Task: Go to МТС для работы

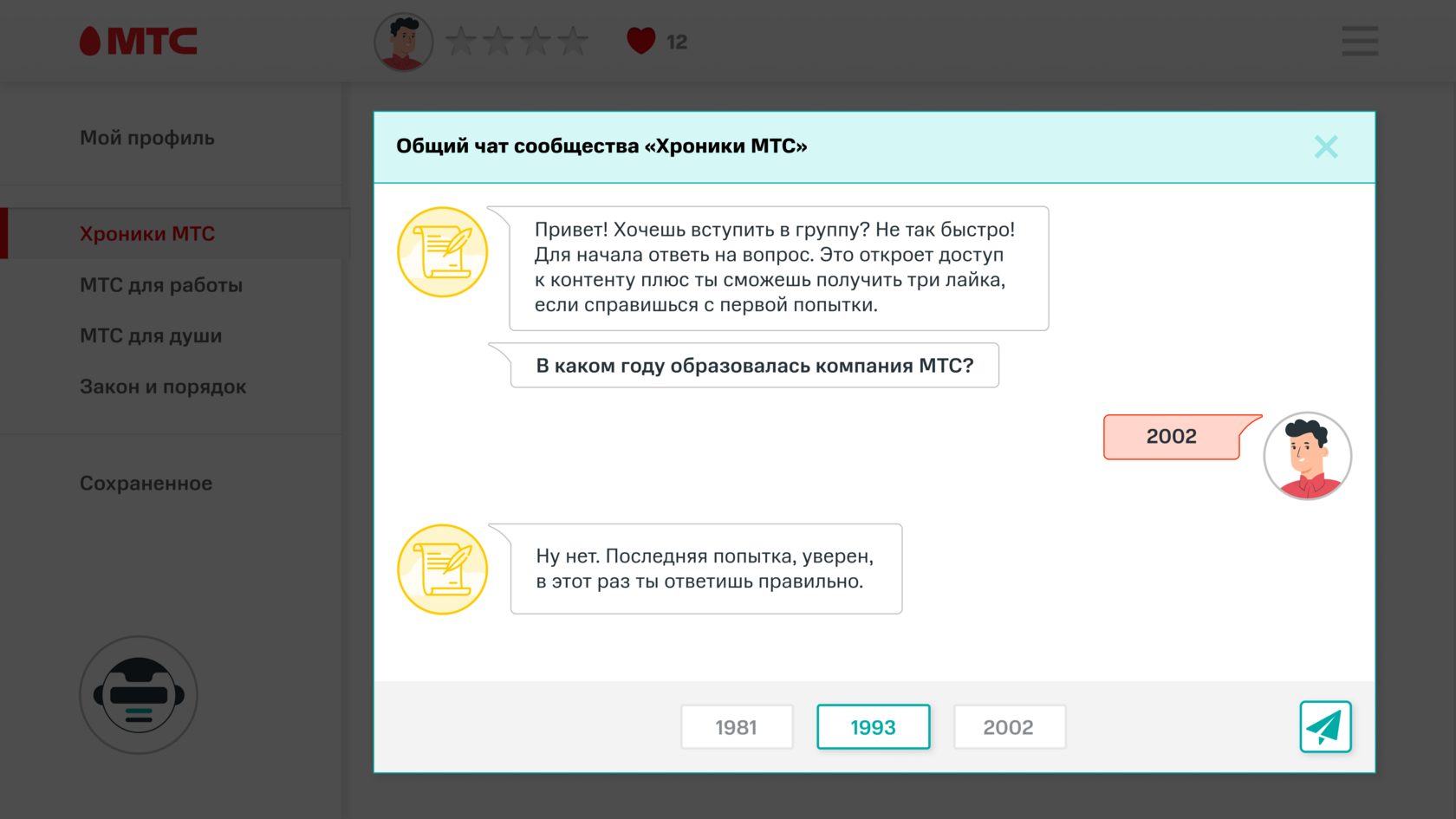Action: pos(161,285)
